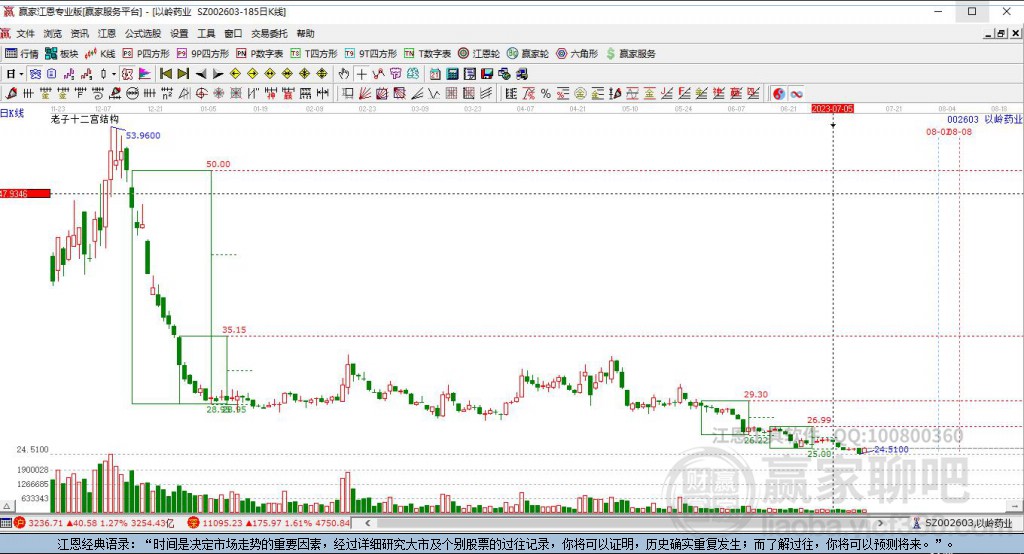
Task: Click the 11095.23 index value in status bar
Action: (224, 523)
